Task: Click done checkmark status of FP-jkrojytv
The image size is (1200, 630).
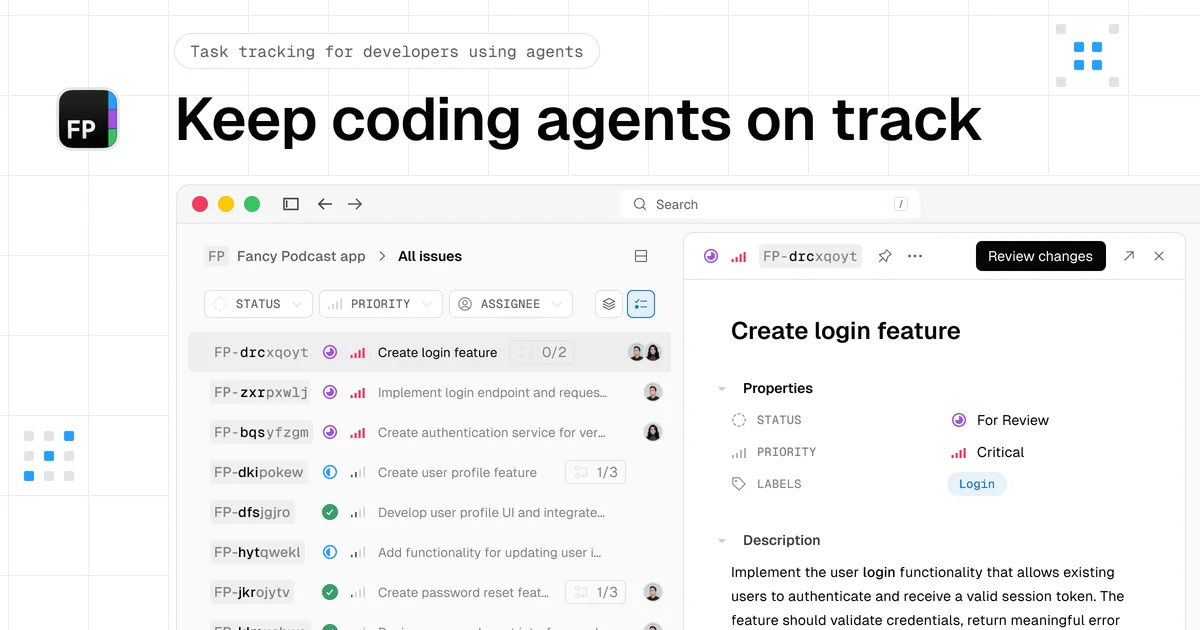Action: coord(330,593)
